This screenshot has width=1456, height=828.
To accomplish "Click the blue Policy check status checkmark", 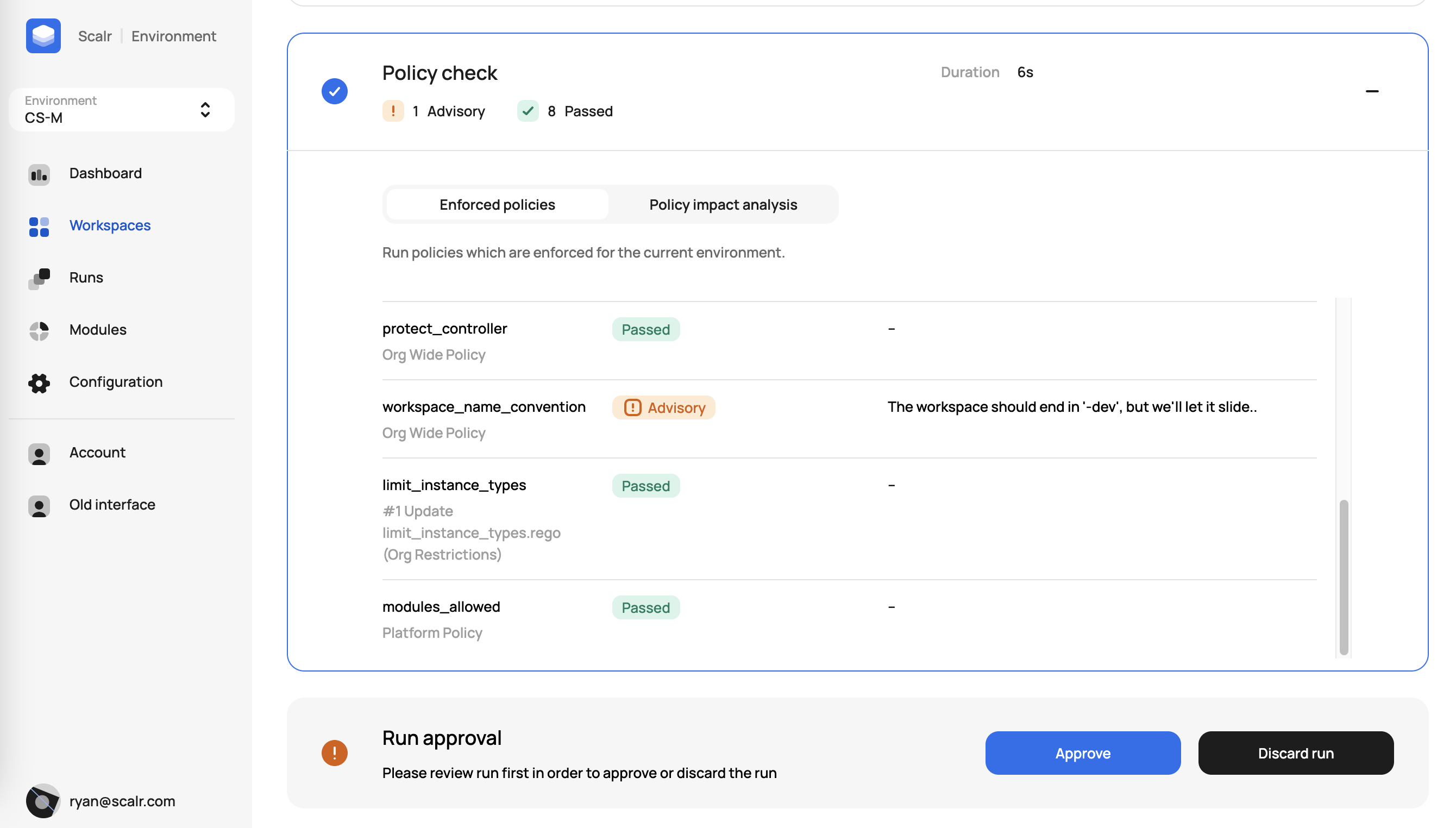I will tap(334, 91).
